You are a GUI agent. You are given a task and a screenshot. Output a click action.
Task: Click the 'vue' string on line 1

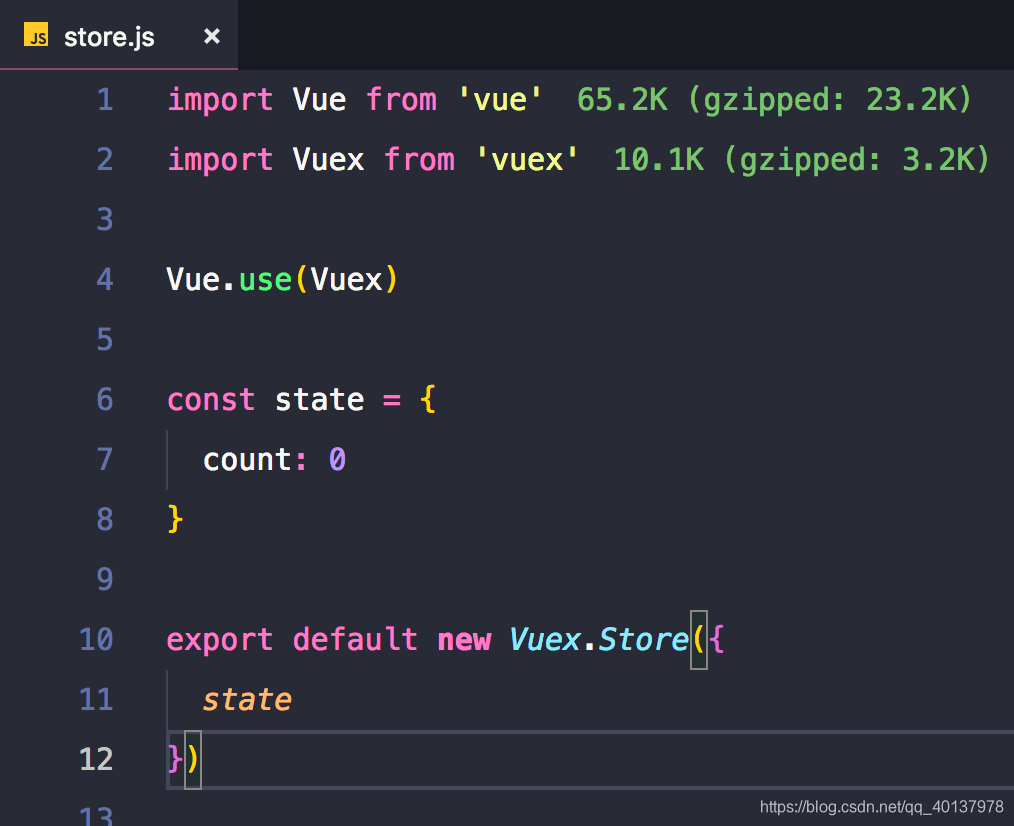[500, 100]
